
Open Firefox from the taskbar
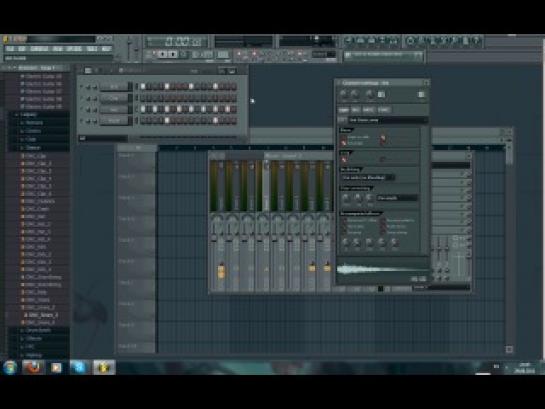[x=33, y=367]
